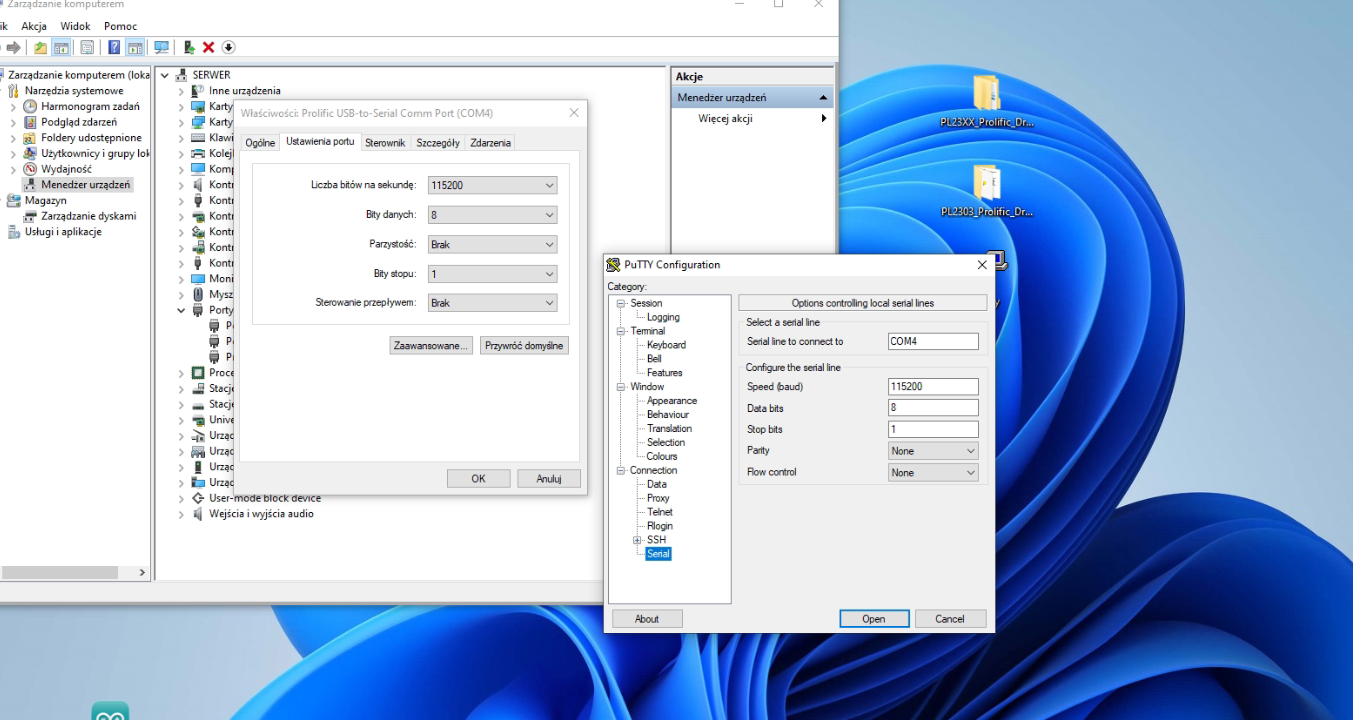This screenshot has width=1353, height=720.
Task: Open the Widok menu
Action: [x=75, y=26]
